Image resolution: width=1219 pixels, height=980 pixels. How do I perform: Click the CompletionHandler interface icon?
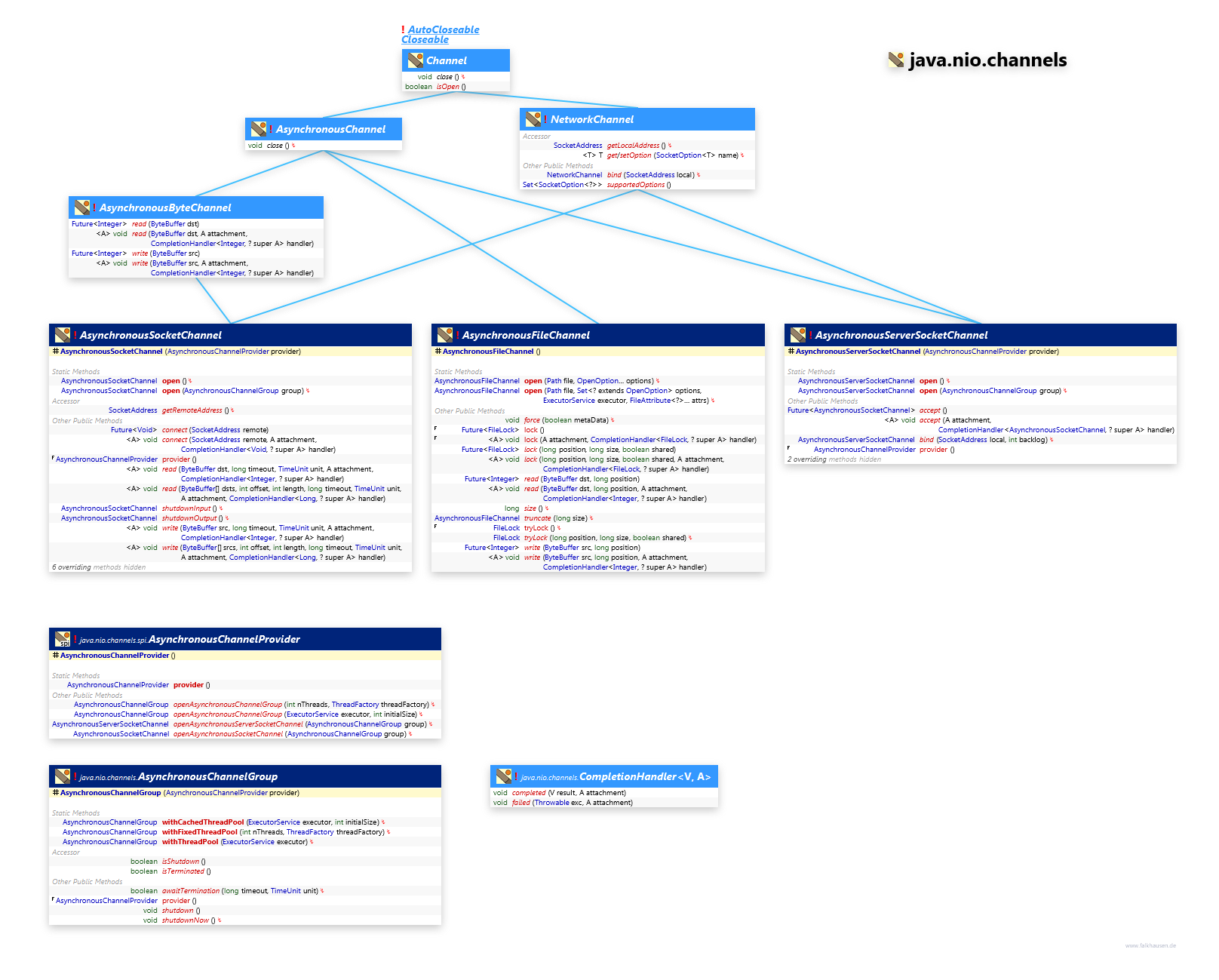(x=504, y=776)
